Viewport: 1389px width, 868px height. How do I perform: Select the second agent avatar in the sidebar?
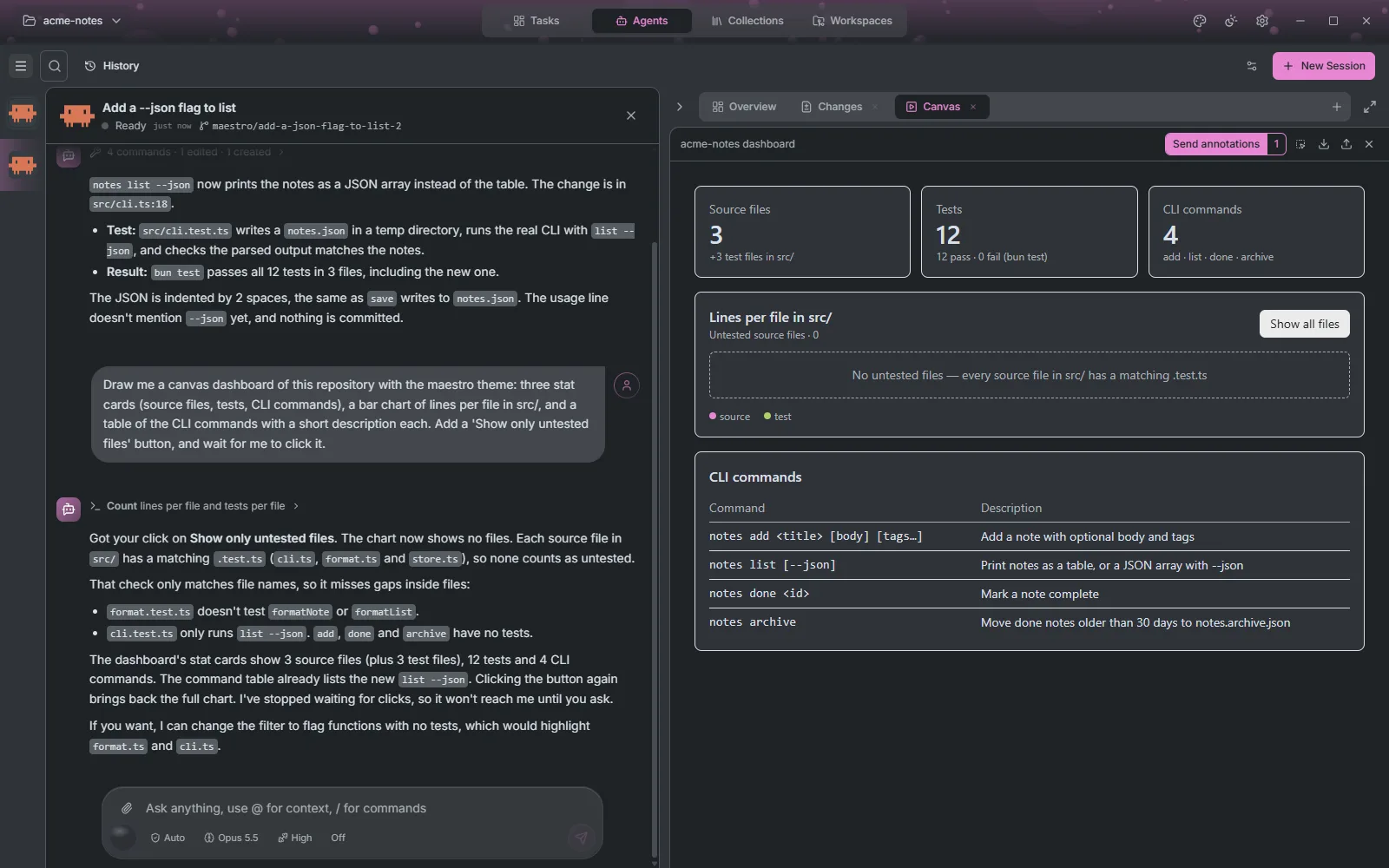pyautogui.click(x=23, y=164)
